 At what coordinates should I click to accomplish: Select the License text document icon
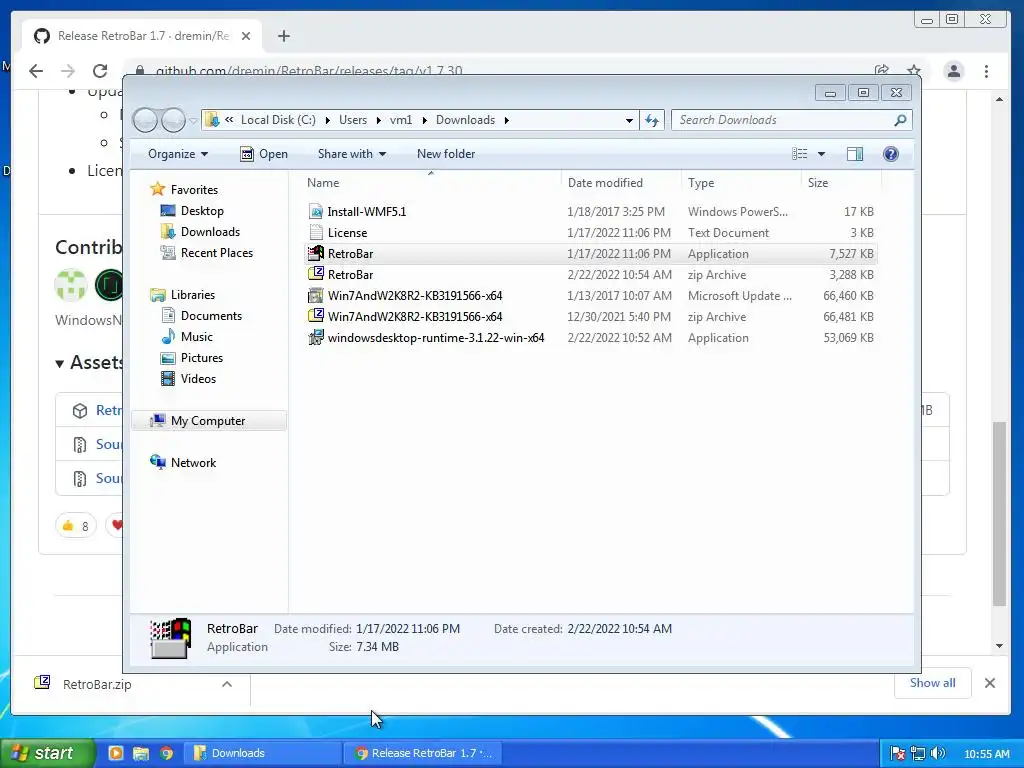(316, 232)
